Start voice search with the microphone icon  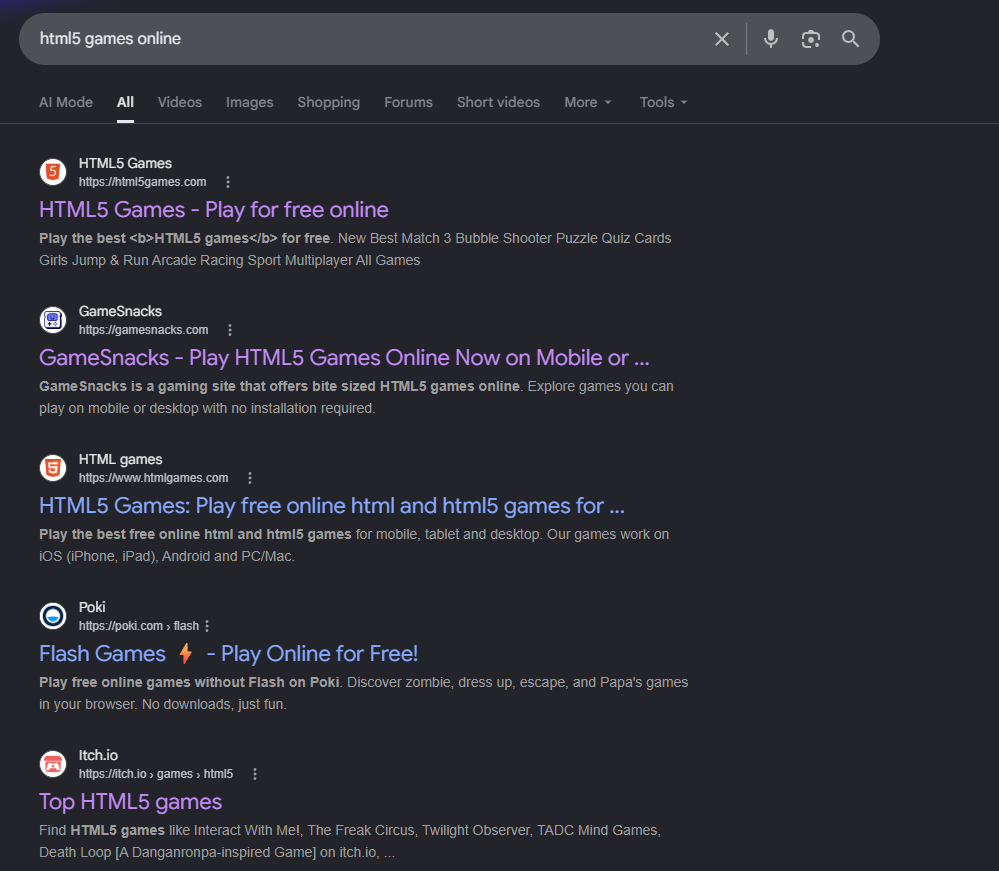tap(771, 39)
